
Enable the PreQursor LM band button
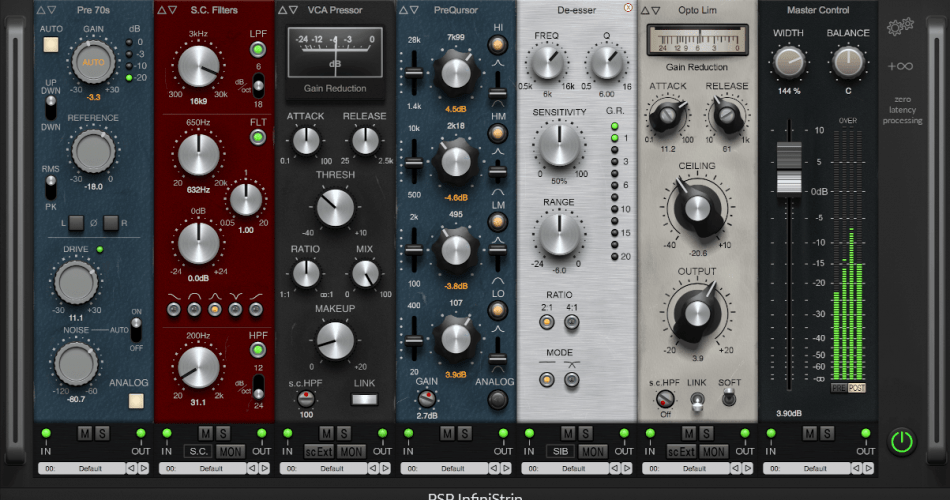(497, 222)
